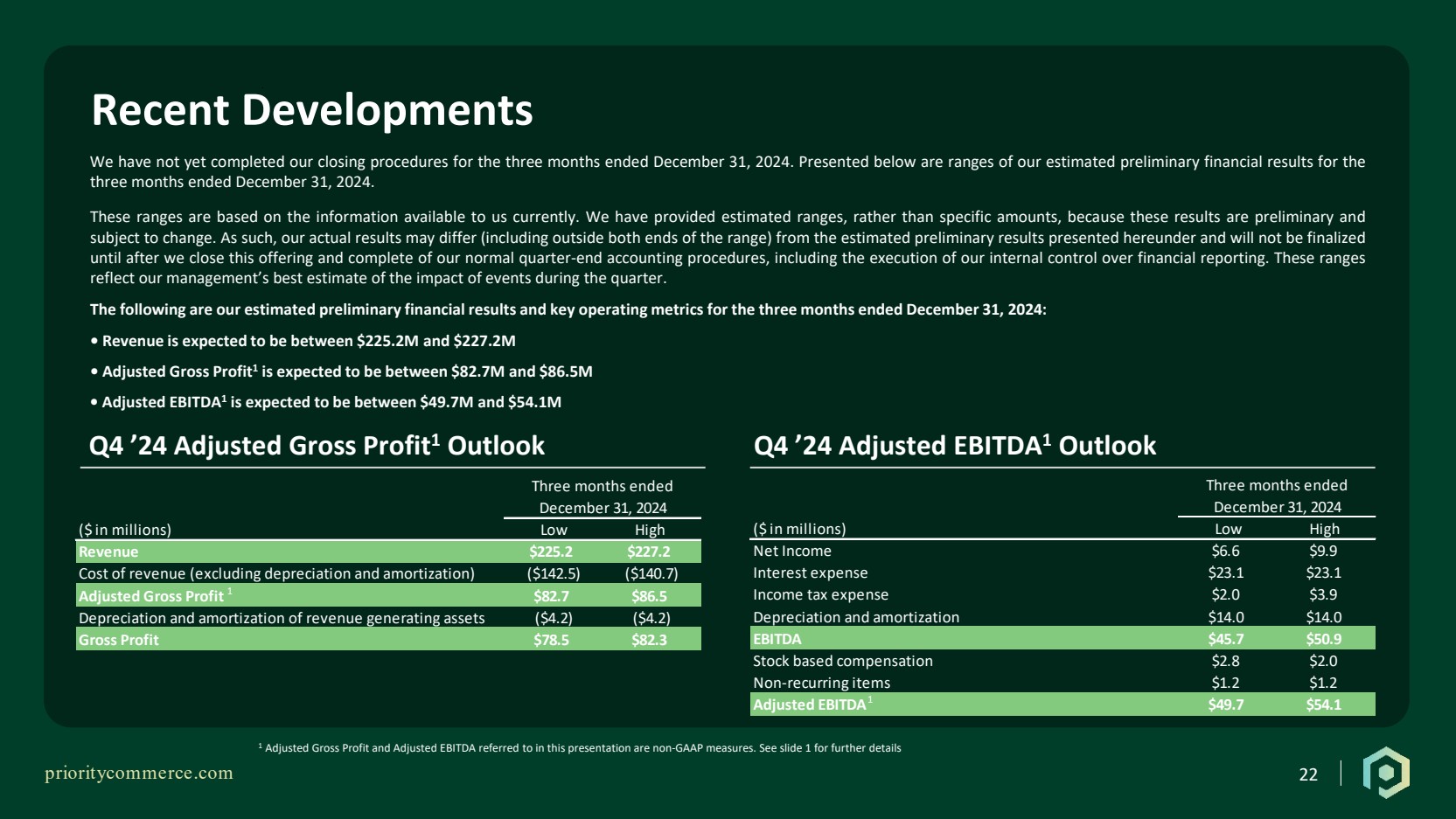The height and width of the screenshot is (819, 1456).
Task: Click the bullet stating Adjusted EBITDA expected range
Action: pos(325,402)
